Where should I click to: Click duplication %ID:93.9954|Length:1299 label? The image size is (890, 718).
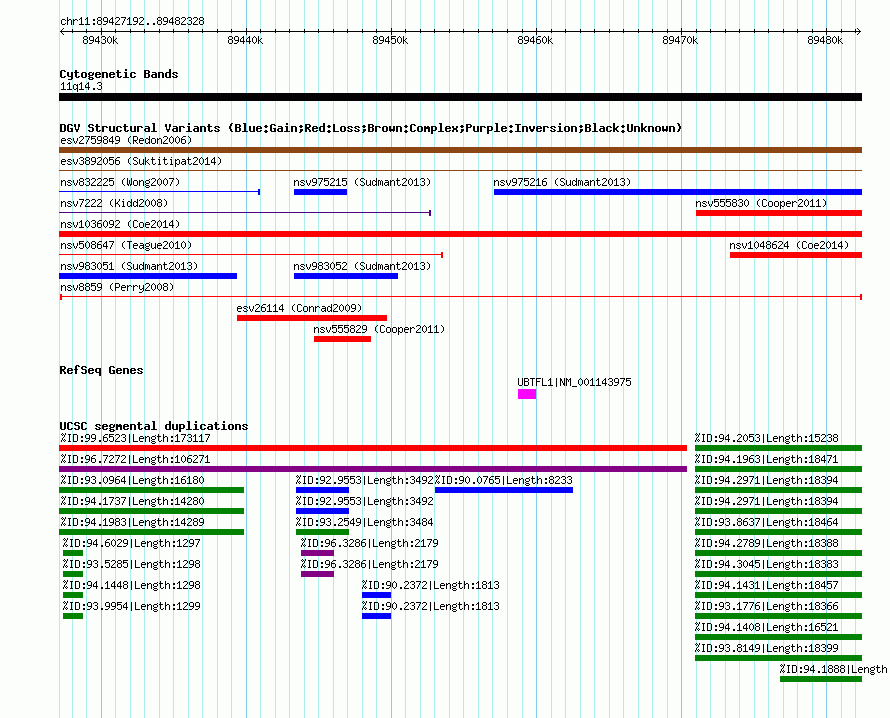pyautogui.click(x=132, y=606)
